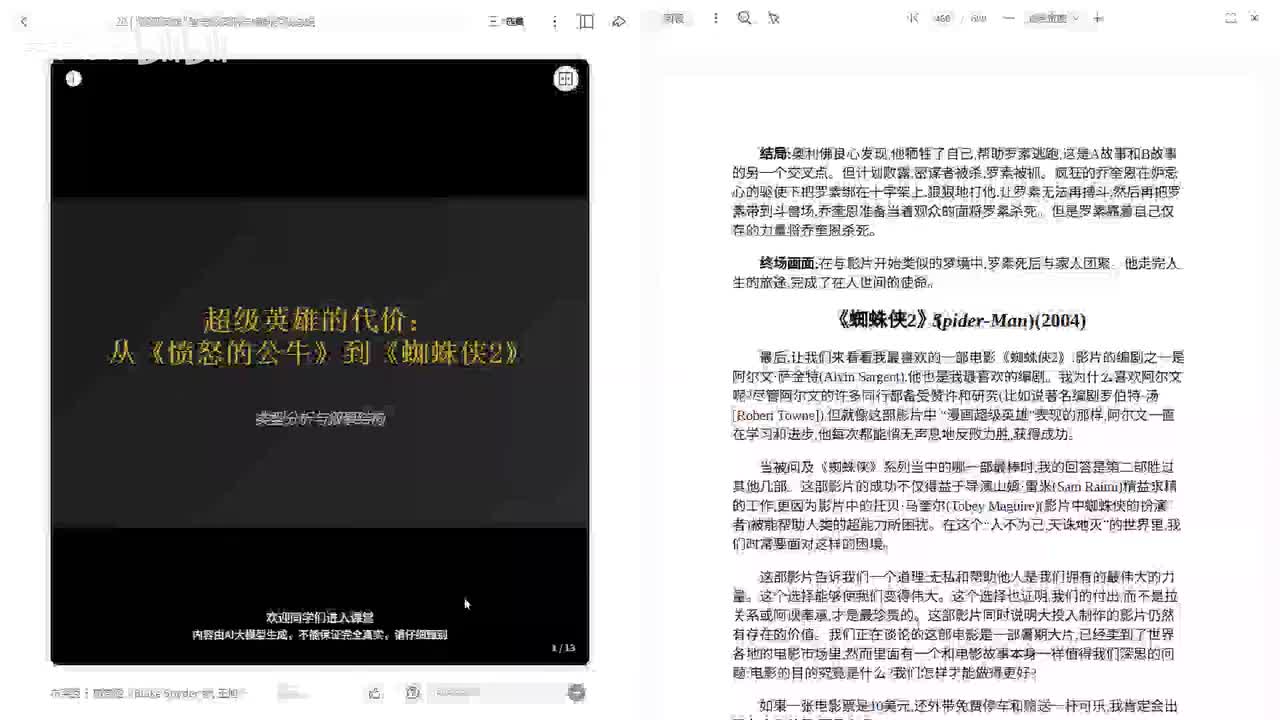Screen dimensions: 1280x720
Task: Click the heading 《蜘蛛侠2》Spider-Man (2004)
Action: click(961, 320)
